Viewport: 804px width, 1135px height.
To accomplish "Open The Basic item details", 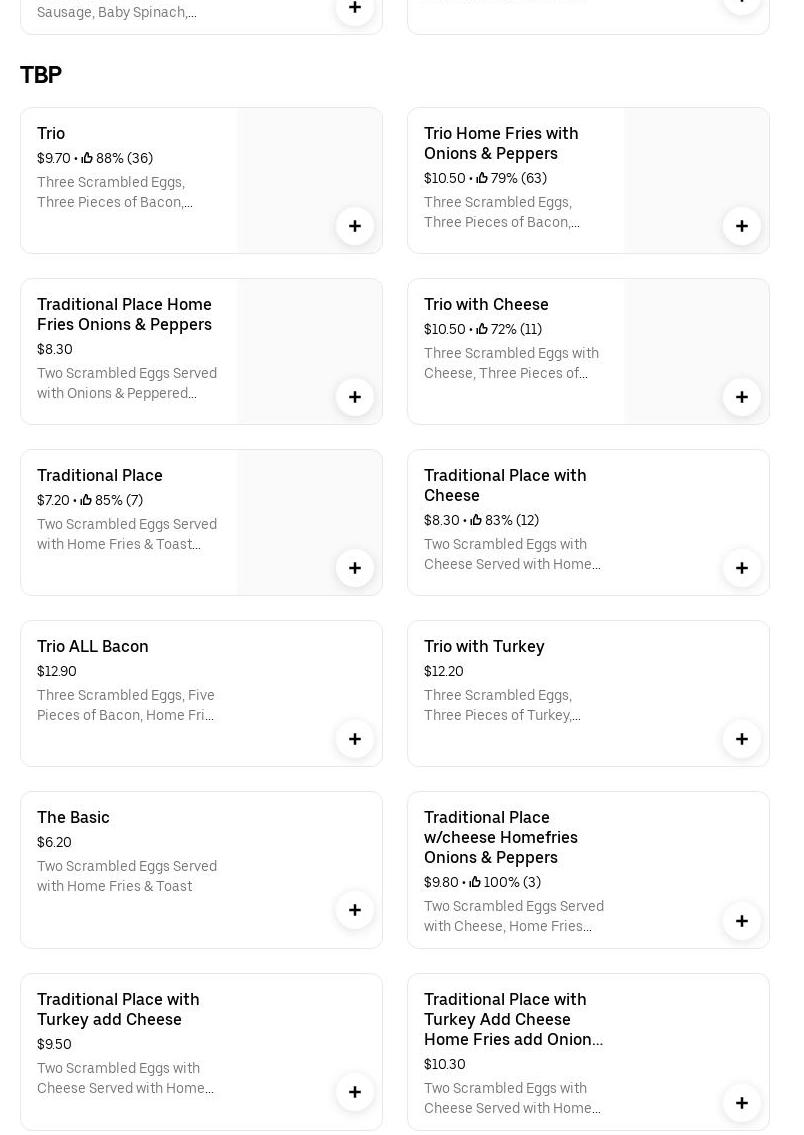I will 73,817.
